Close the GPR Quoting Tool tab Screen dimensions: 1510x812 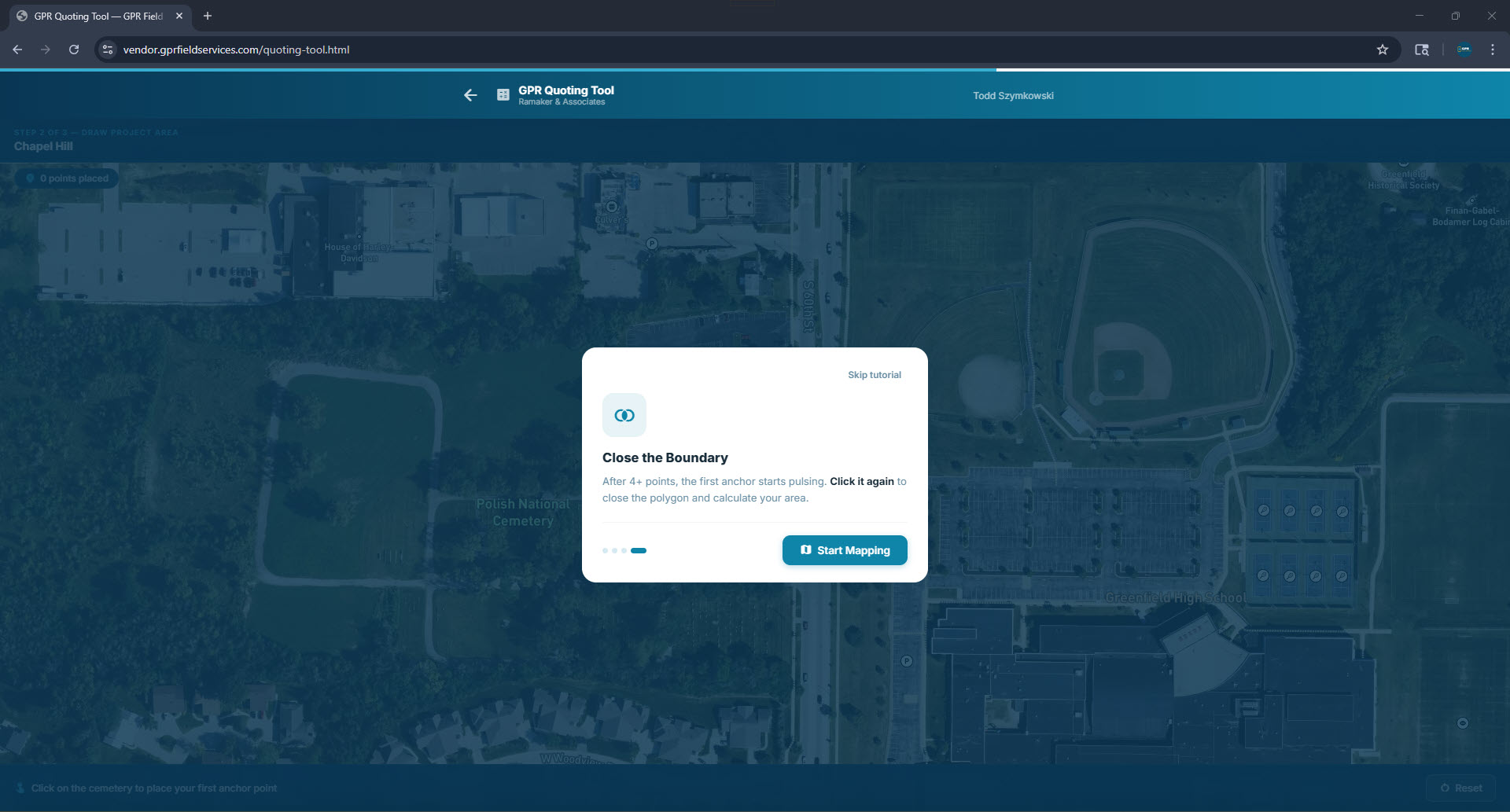click(x=179, y=16)
